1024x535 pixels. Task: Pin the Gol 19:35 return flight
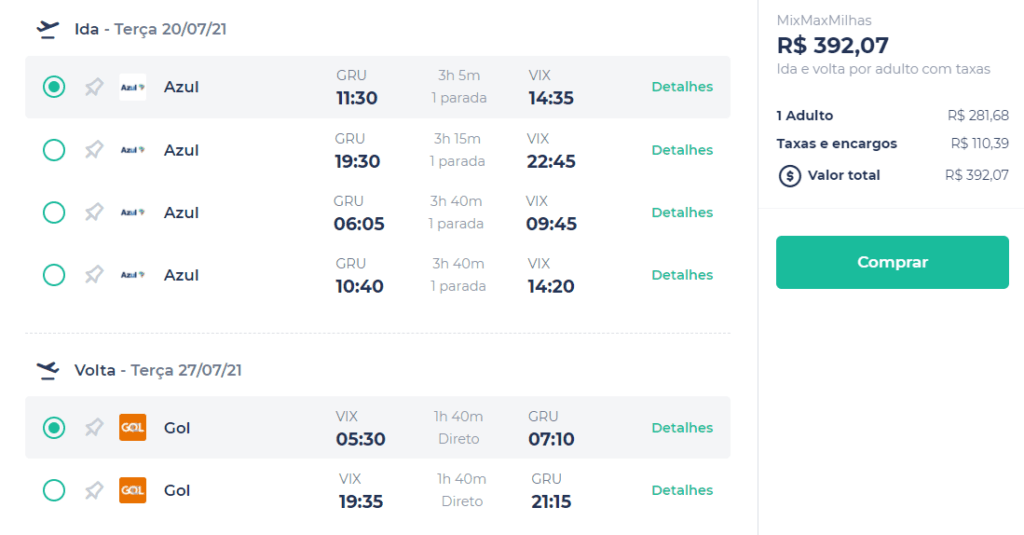94,491
